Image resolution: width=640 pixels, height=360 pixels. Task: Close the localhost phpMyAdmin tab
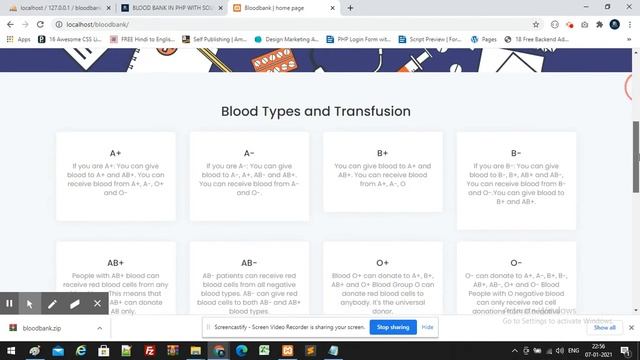(x=109, y=8)
